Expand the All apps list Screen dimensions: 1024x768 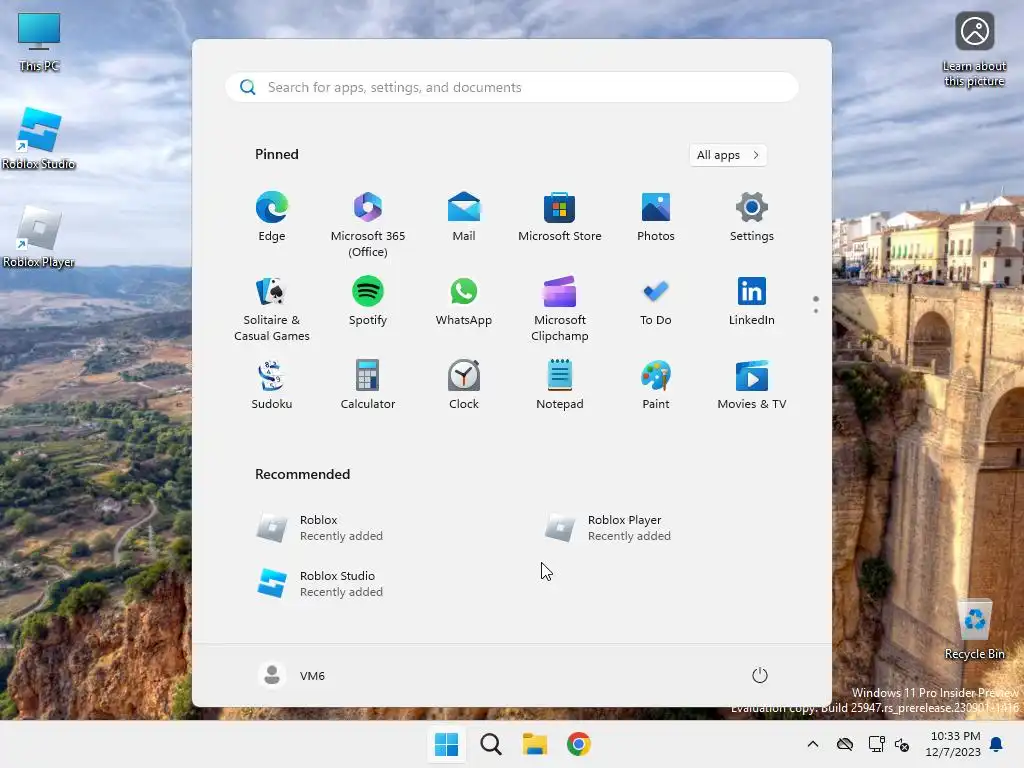[x=728, y=155]
